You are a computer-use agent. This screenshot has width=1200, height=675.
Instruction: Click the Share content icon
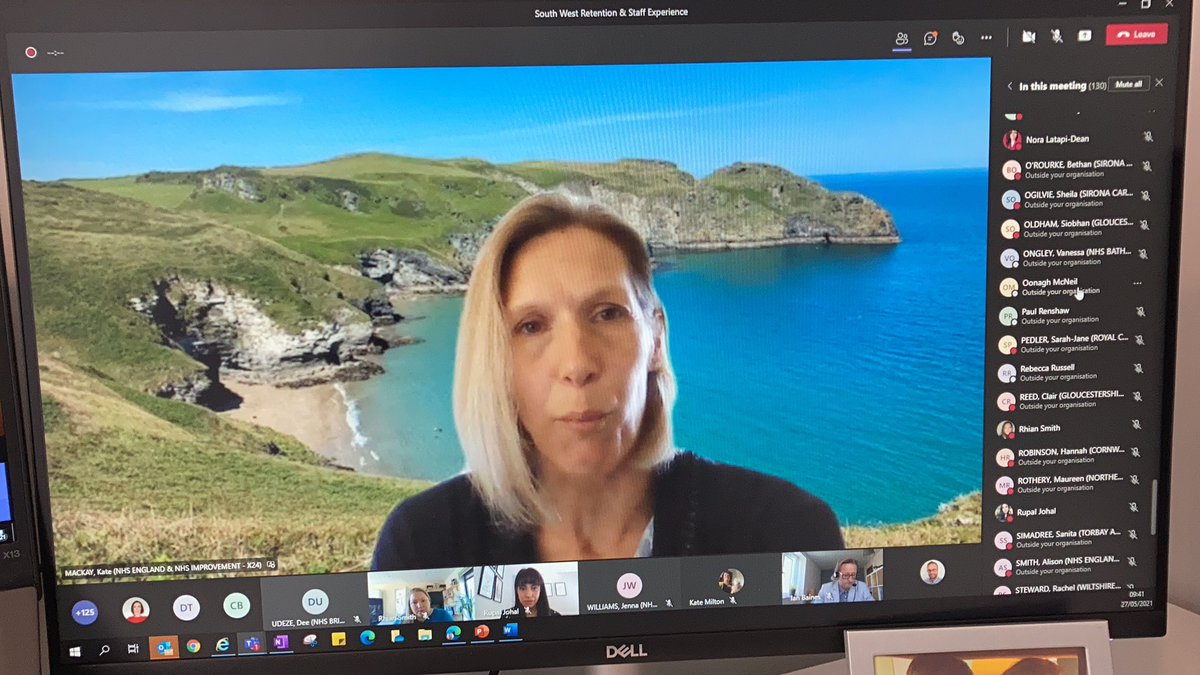pyautogui.click(x=1084, y=35)
